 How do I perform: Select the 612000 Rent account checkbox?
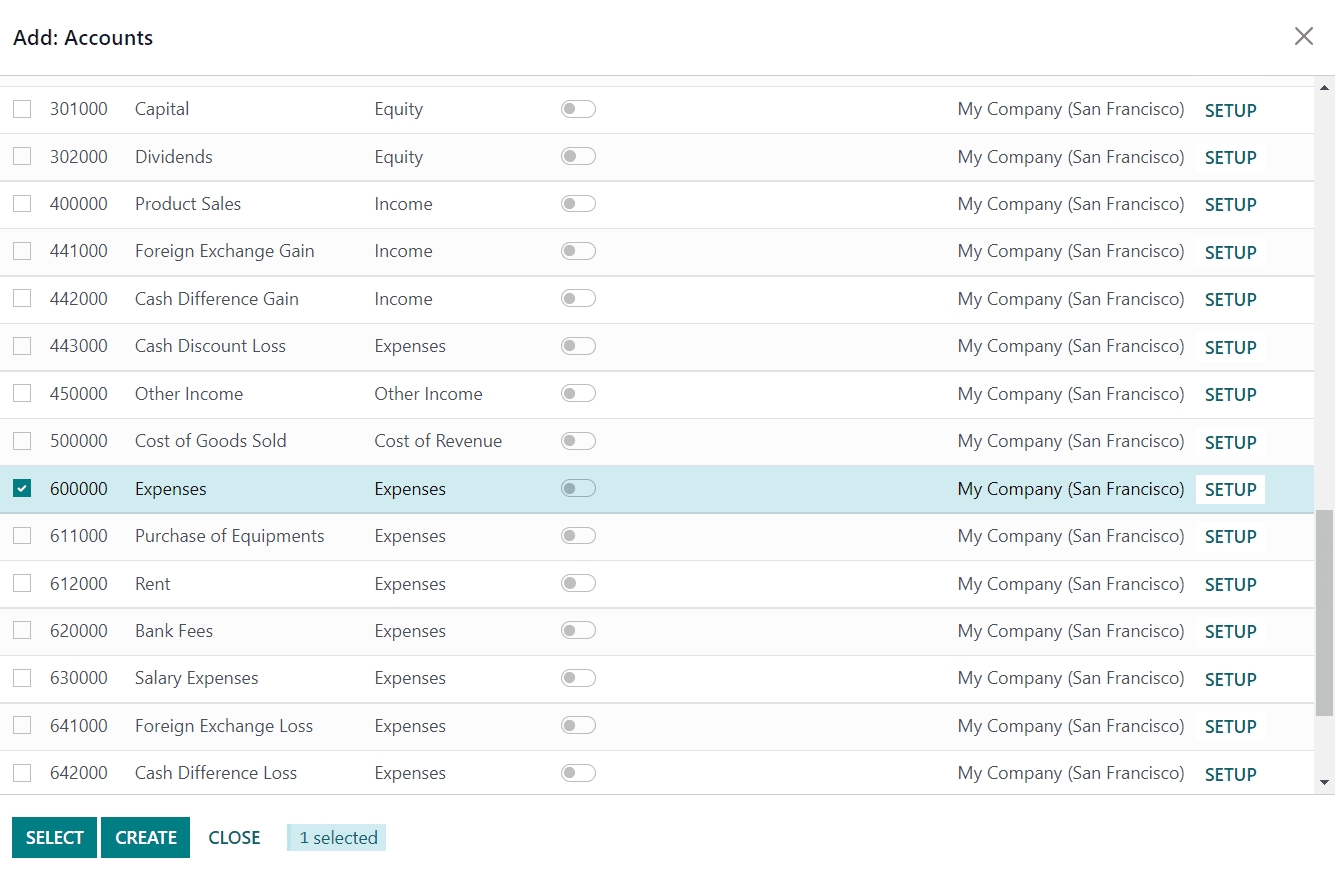click(22, 584)
